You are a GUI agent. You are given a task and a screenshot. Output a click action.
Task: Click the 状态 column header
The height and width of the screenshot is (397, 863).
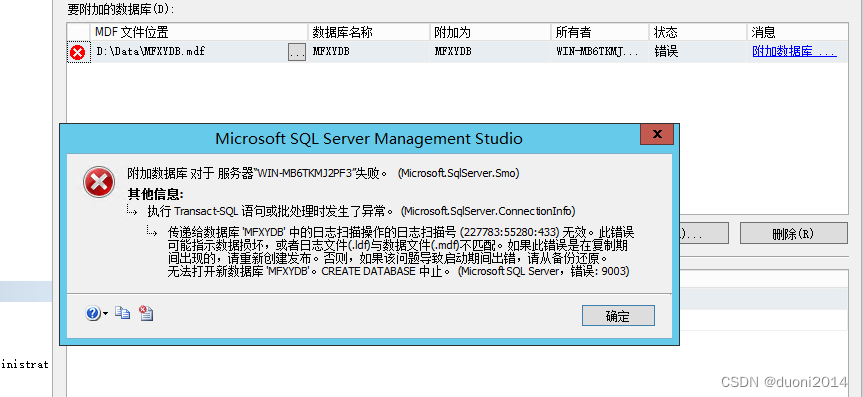[698, 32]
